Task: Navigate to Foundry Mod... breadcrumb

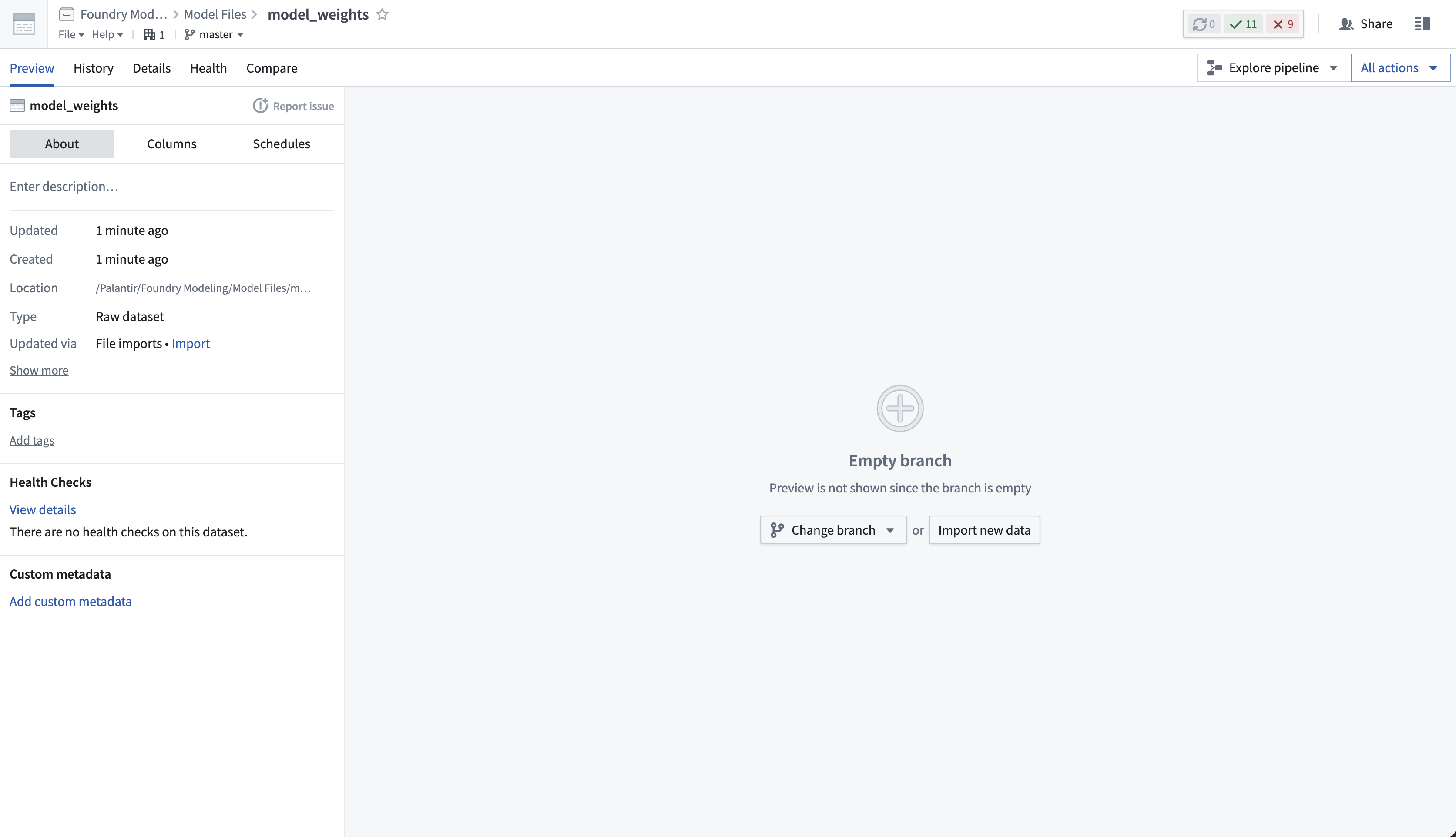Action: click(123, 14)
